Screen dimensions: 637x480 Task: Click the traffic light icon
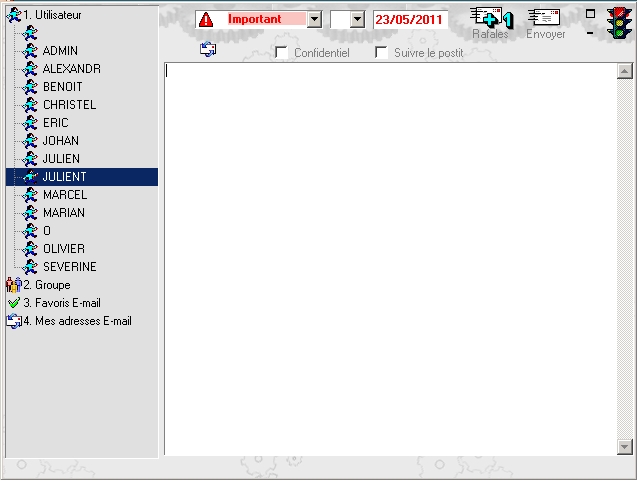pyautogui.click(x=618, y=22)
